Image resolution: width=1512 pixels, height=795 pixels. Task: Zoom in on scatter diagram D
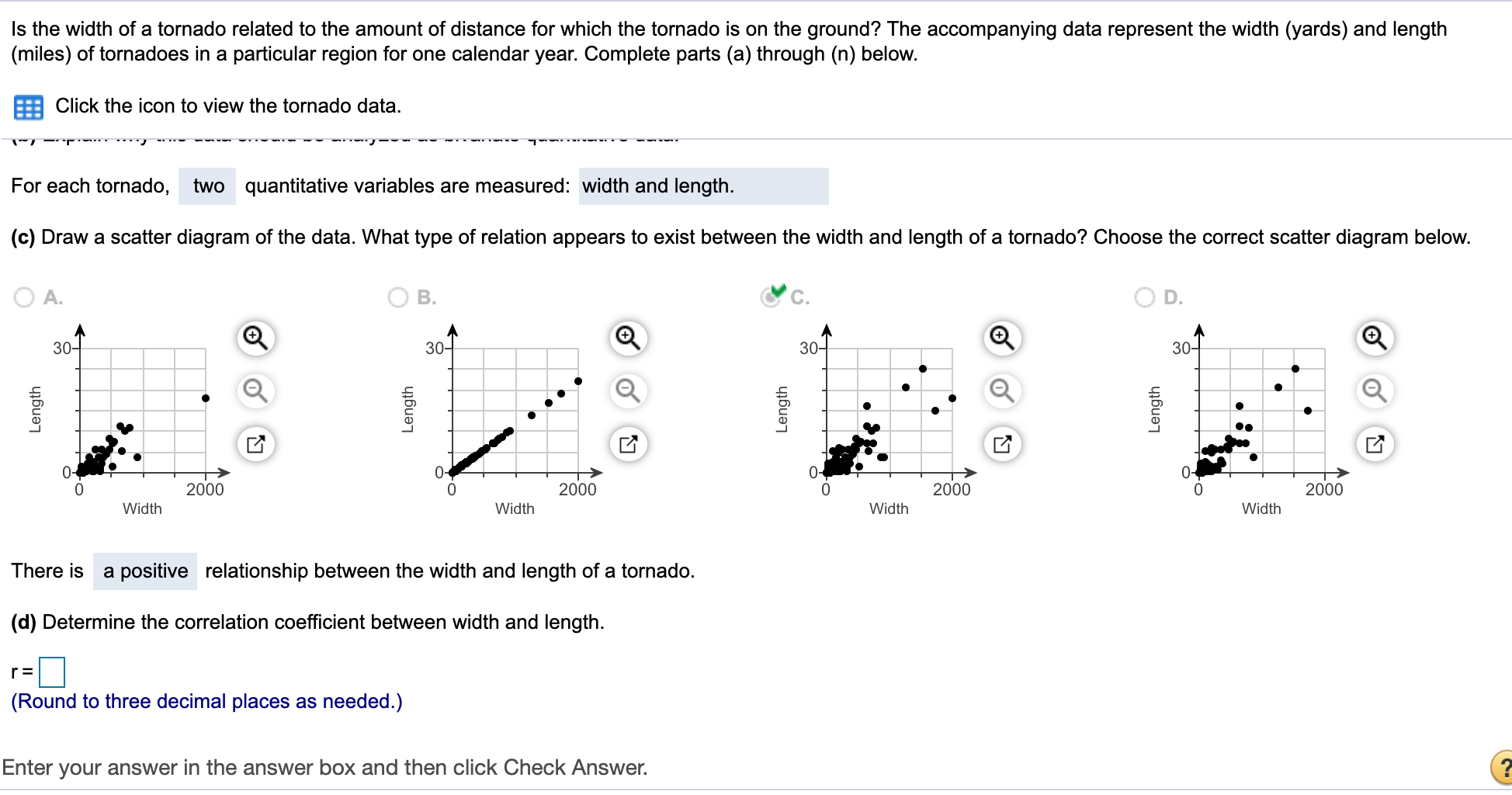click(1373, 338)
